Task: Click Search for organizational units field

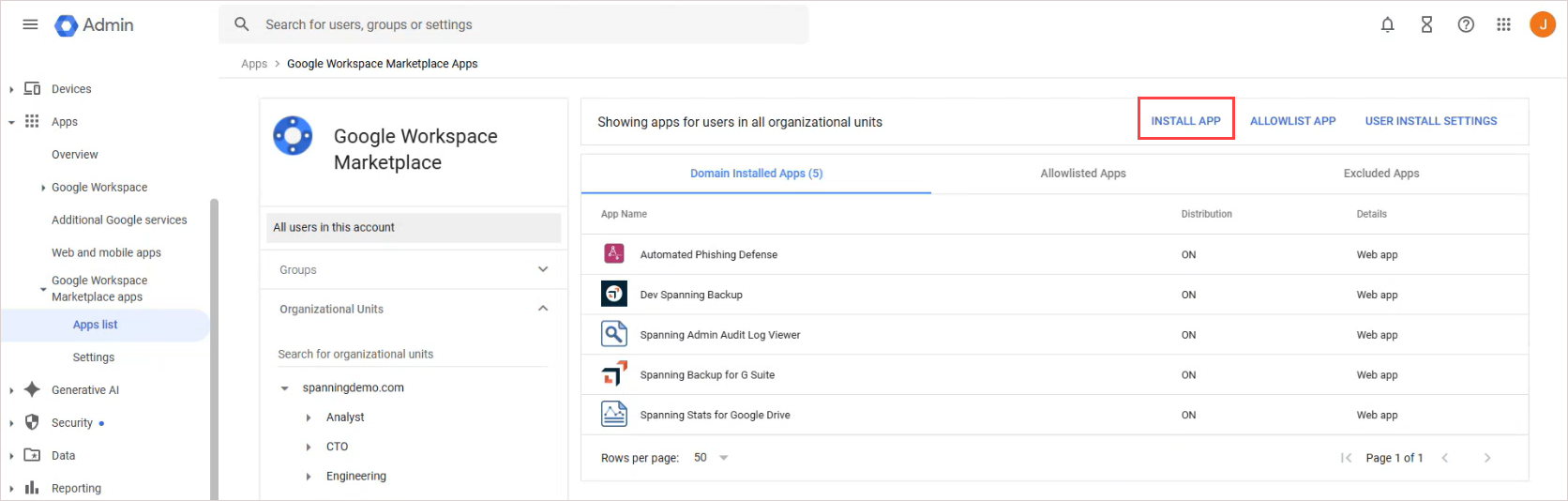Action: [413, 354]
